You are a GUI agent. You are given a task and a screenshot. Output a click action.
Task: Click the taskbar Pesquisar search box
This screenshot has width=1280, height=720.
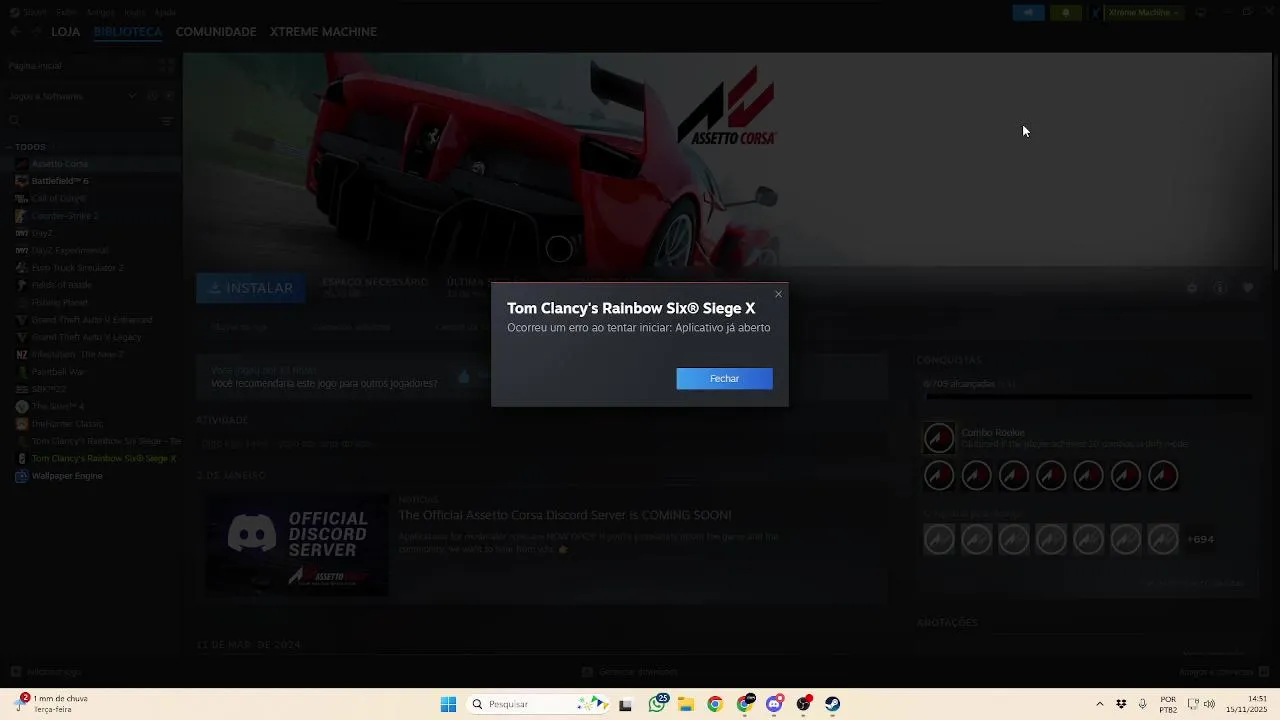point(538,704)
